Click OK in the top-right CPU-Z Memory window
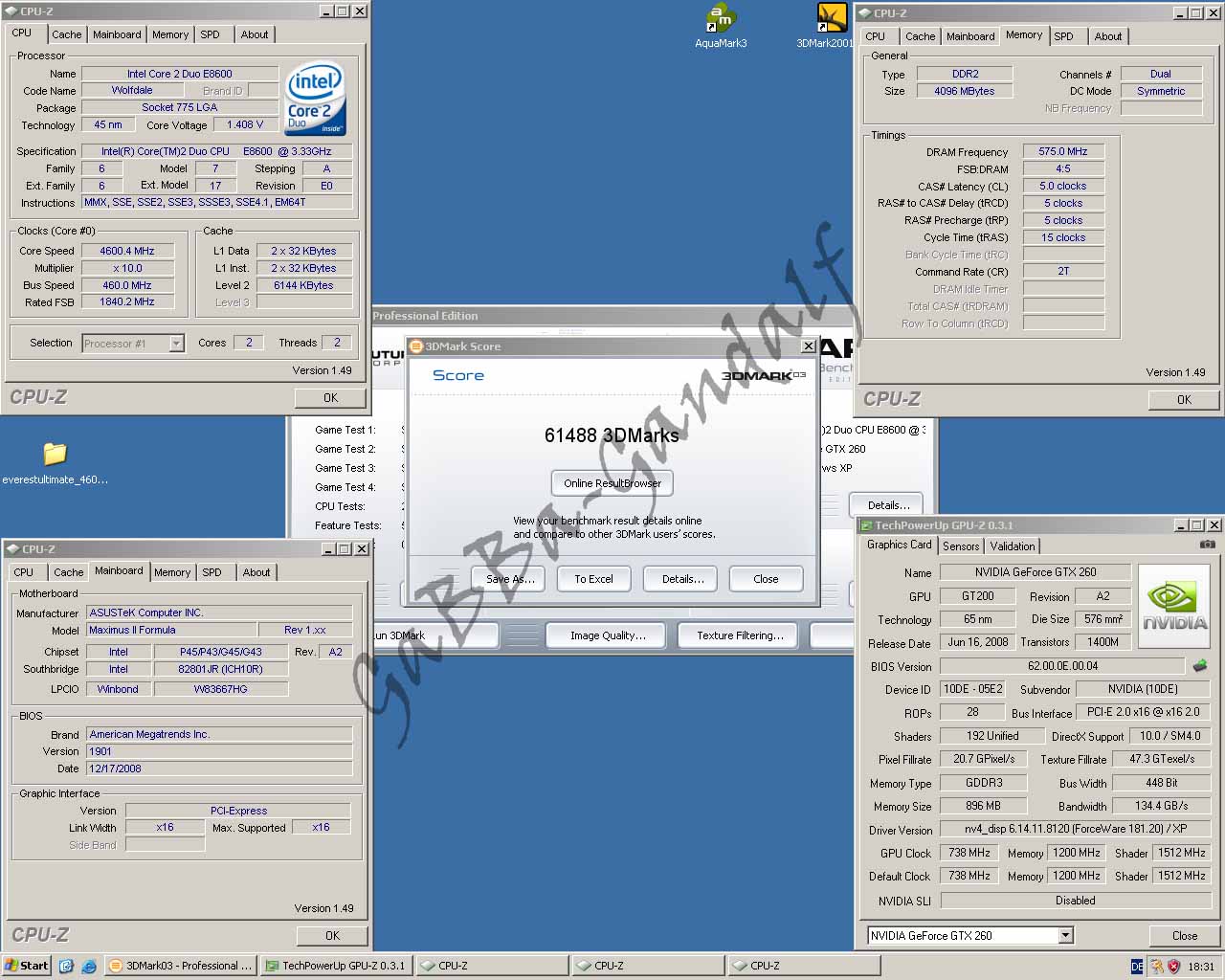The width and height of the screenshot is (1225, 980). coord(1184,399)
